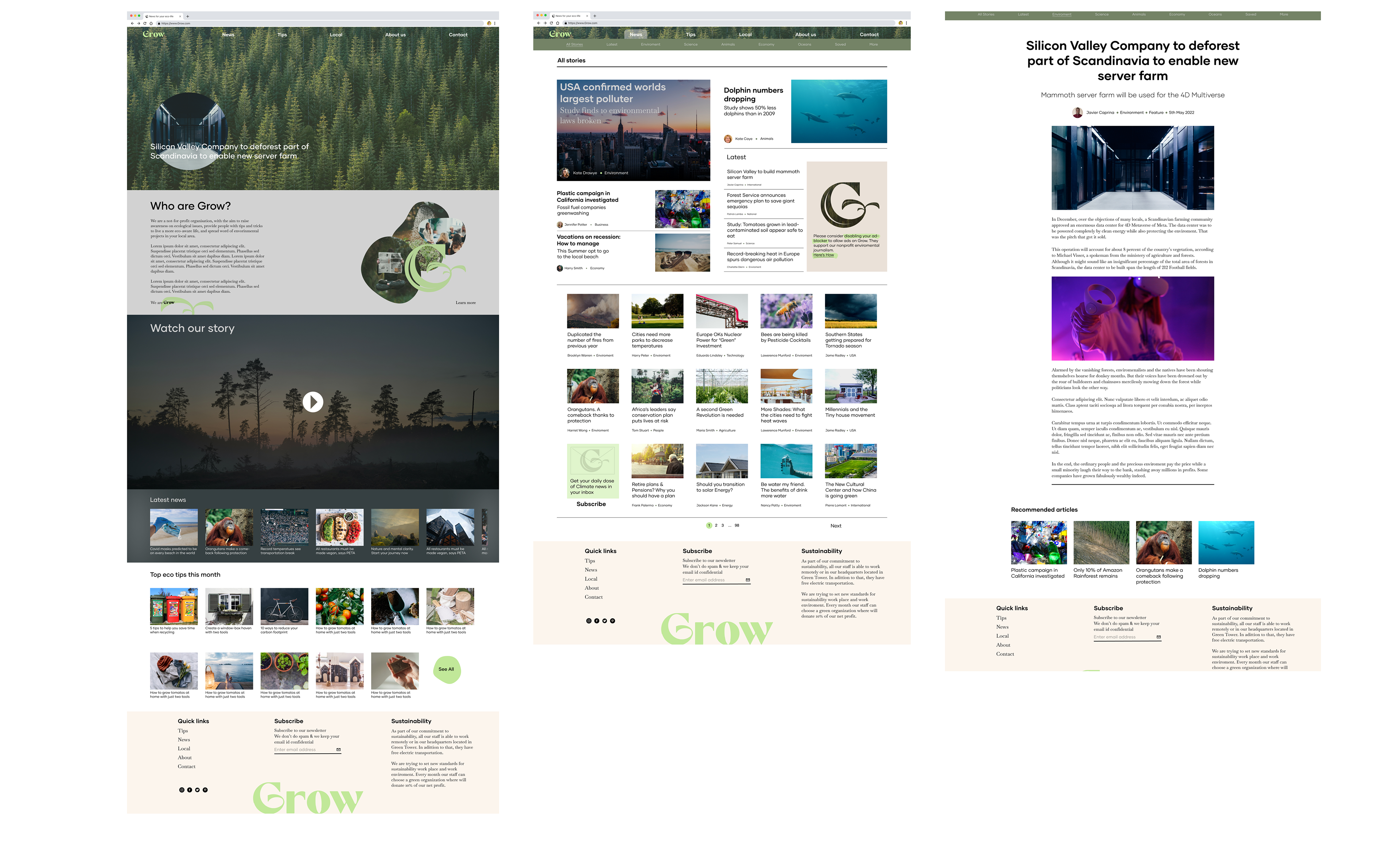
Task: Click Learn more in Who are Grow section
Action: click(466, 303)
